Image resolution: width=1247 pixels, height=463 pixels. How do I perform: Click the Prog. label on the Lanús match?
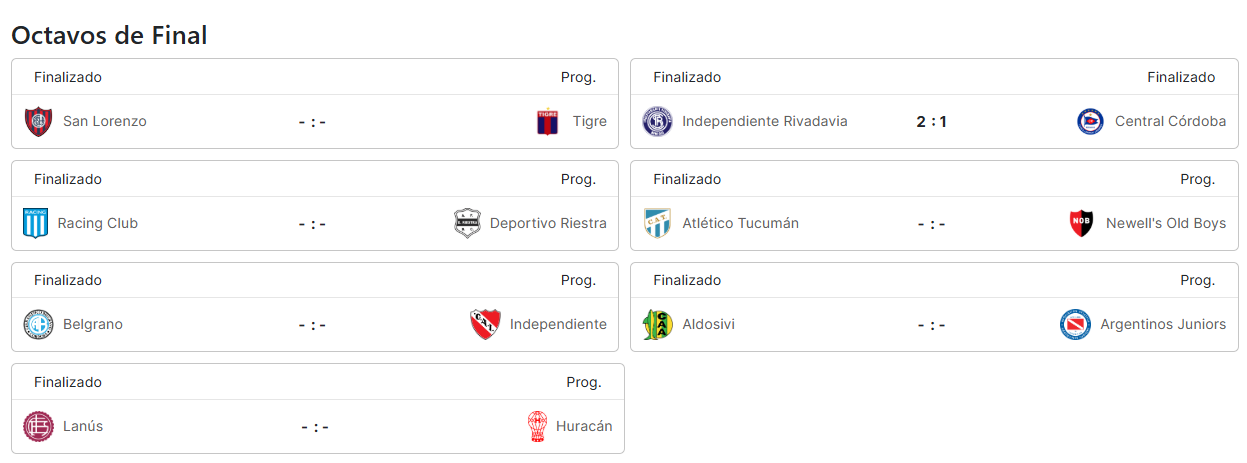coord(584,382)
